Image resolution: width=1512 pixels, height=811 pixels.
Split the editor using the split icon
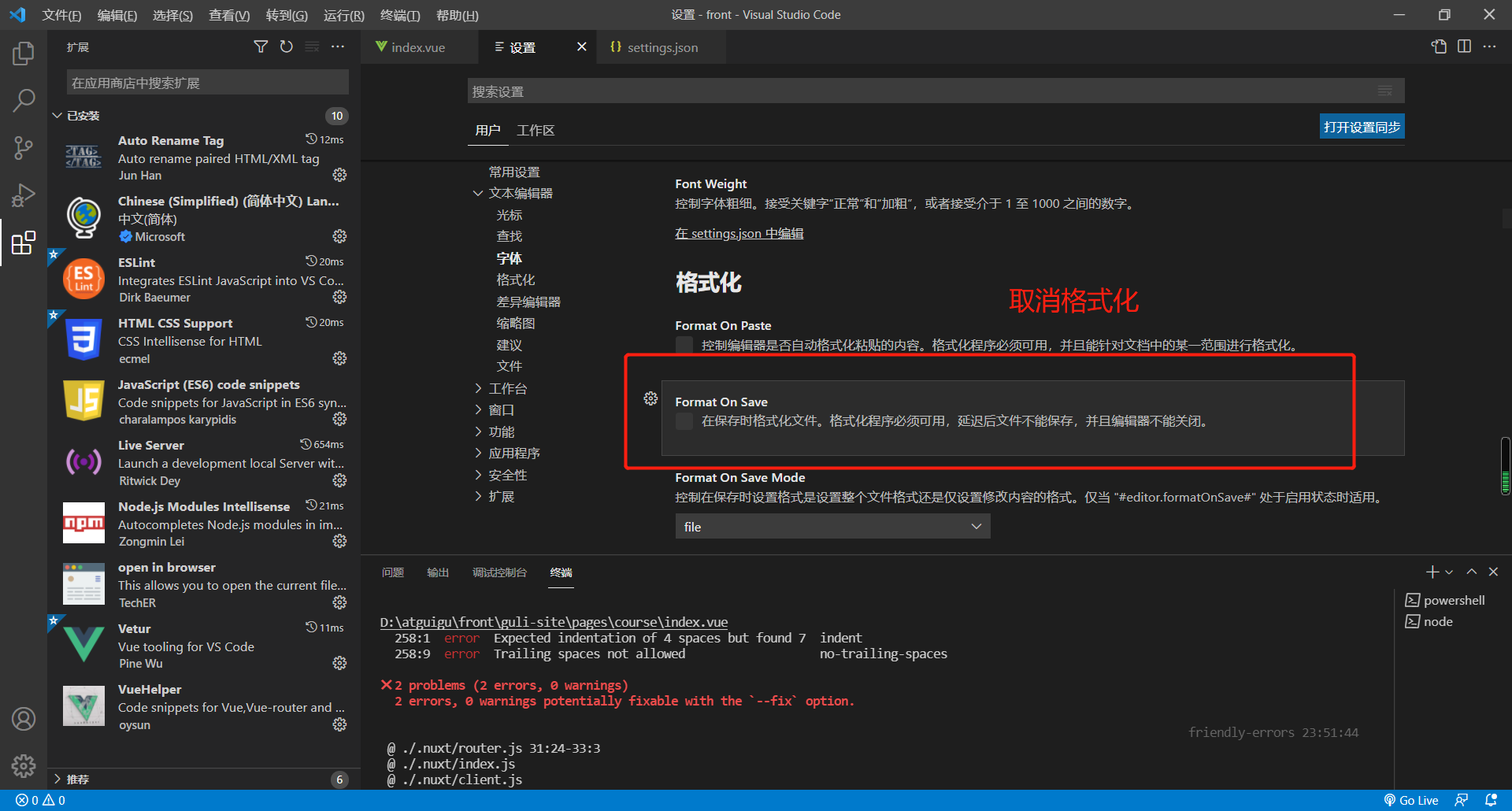[x=1465, y=46]
